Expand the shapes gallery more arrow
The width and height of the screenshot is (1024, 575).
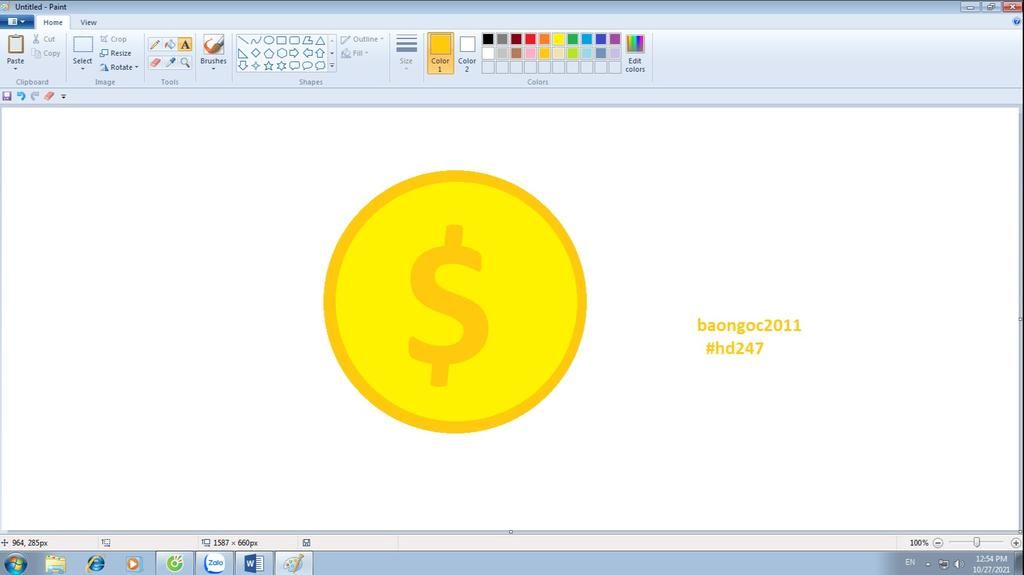click(x=332, y=65)
